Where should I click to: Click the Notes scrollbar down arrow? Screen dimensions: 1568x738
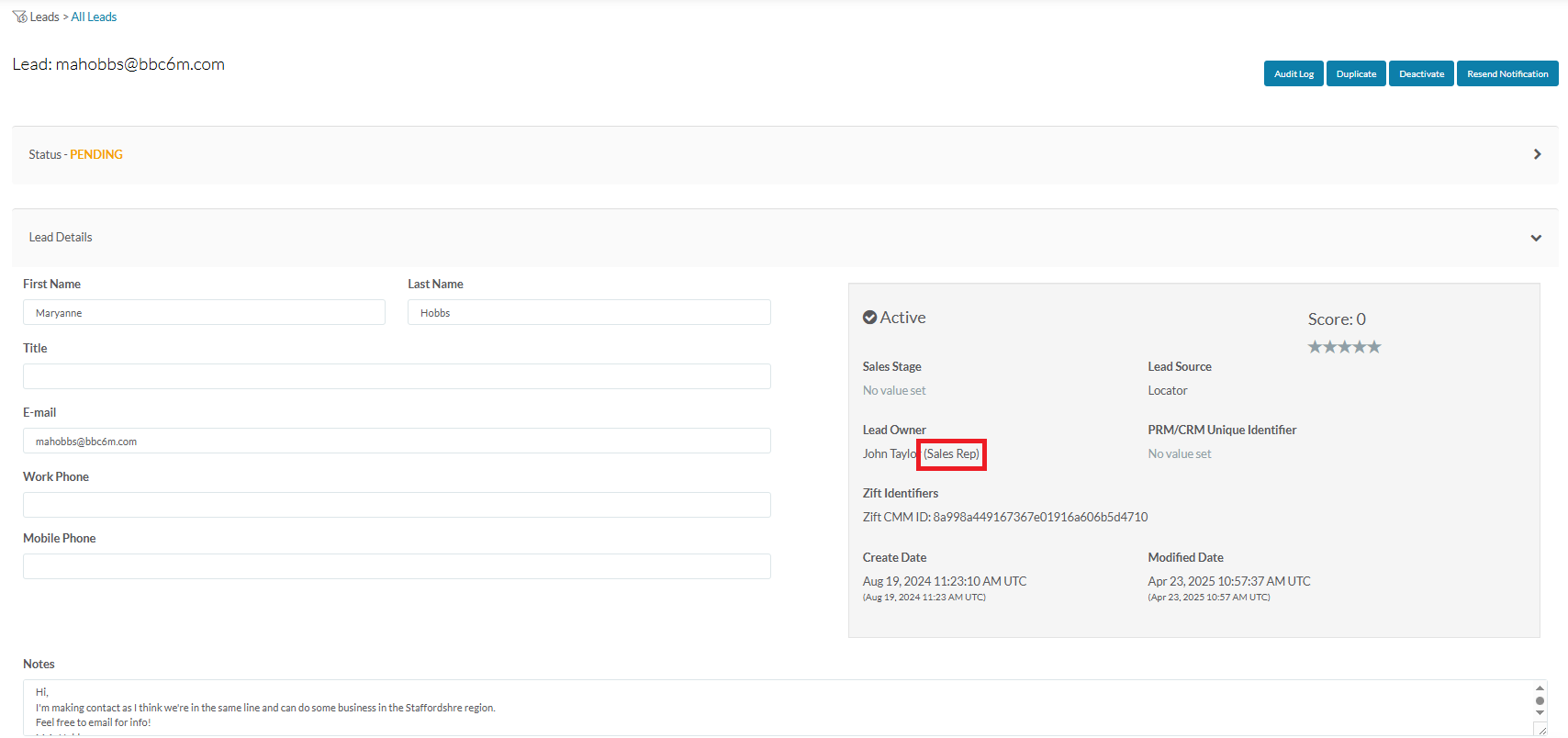pos(1540,713)
